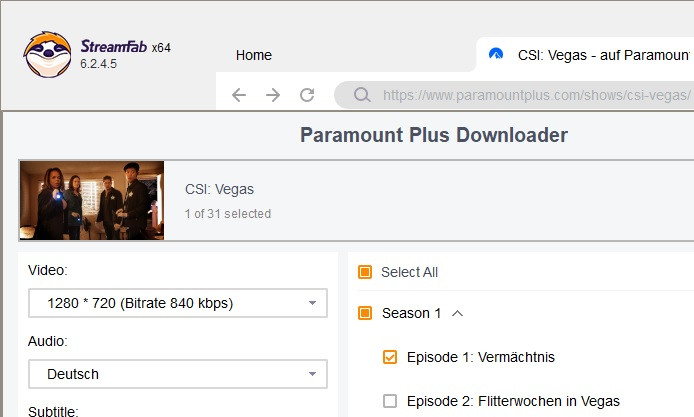694x417 pixels.
Task: Toggle the Select All checkbox
Action: pyautogui.click(x=365, y=272)
